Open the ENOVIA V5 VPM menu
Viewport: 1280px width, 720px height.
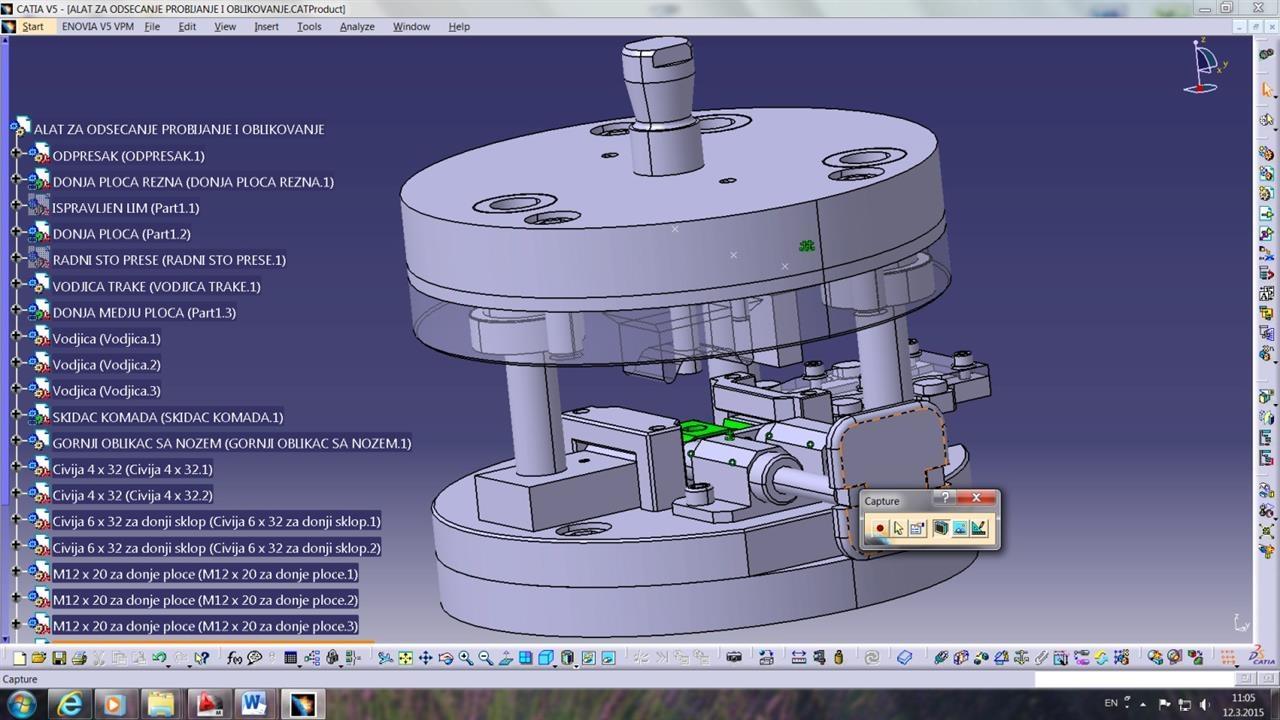click(97, 26)
